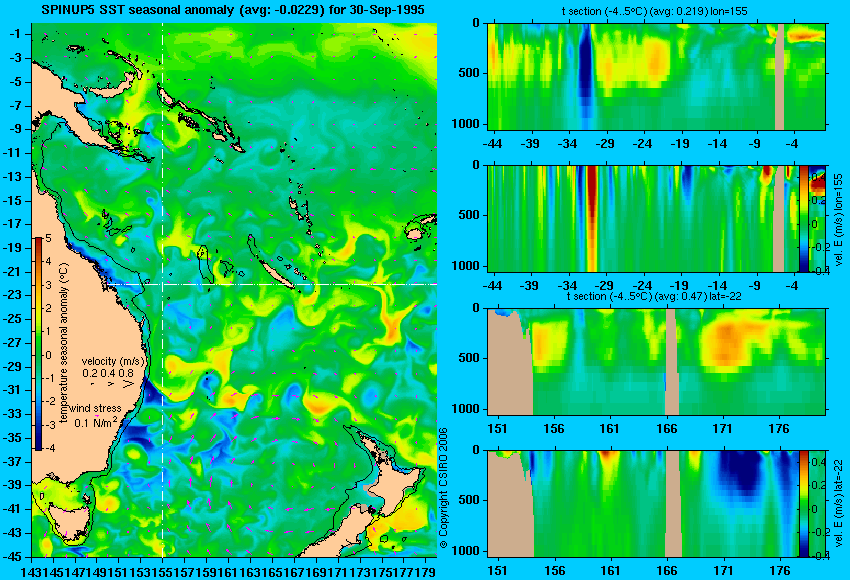Click the '-4' tick on SST color bar
This screenshot has height=580, width=850.
coord(48,448)
